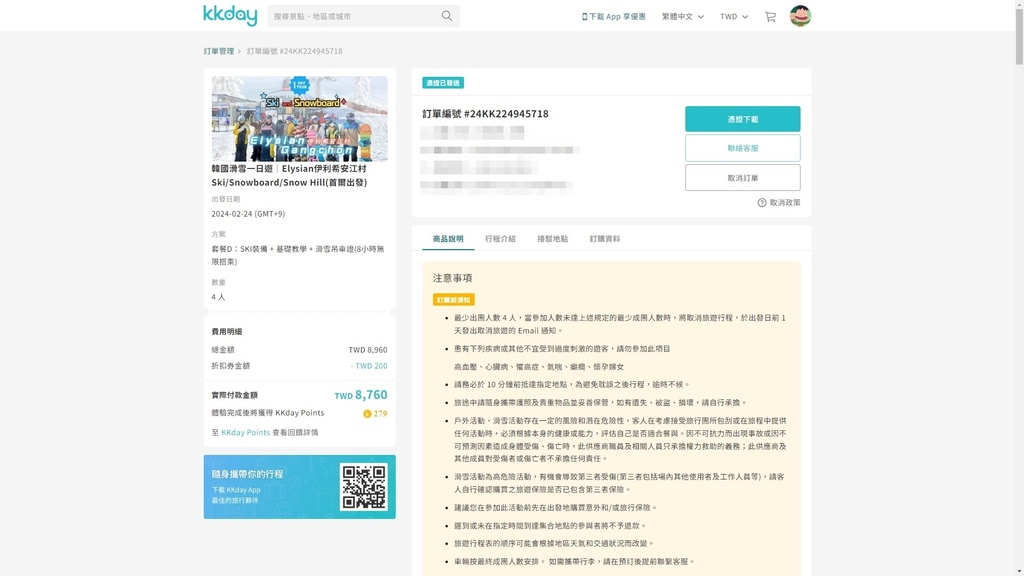The height and width of the screenshot is (576, 1024).
Task: Click the 訂購前須知 label
Action: (x=453, y=300)
